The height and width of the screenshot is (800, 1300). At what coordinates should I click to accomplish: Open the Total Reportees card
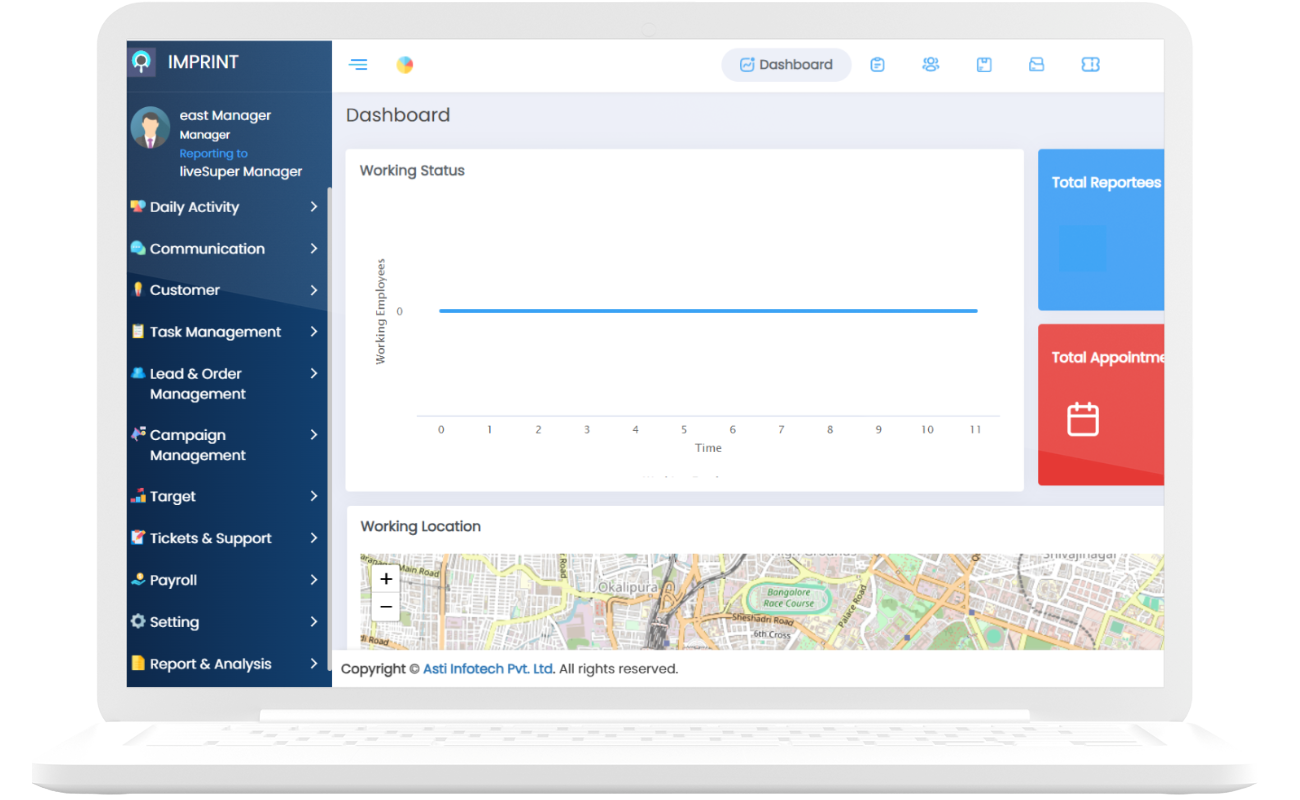click(1101, 230)
